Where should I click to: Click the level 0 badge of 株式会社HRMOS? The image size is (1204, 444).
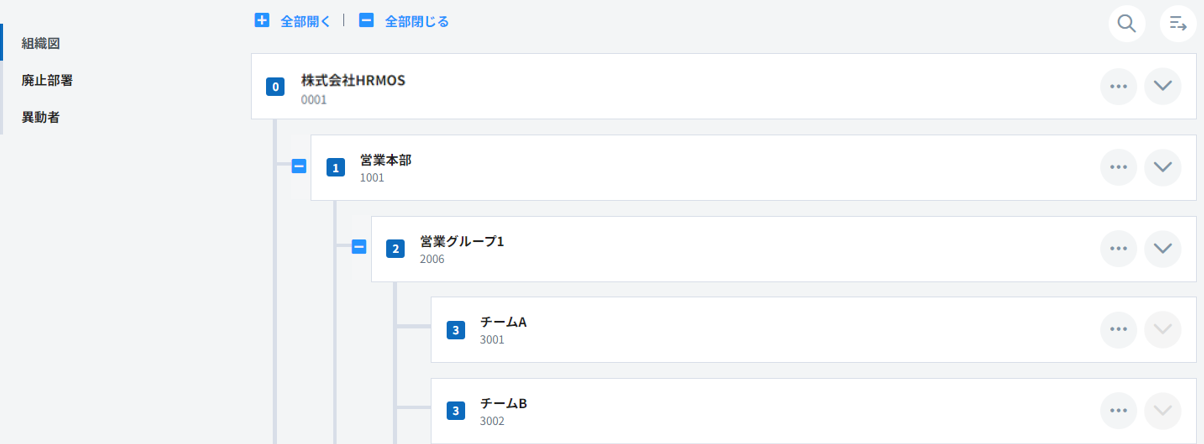tap(275, 87)
